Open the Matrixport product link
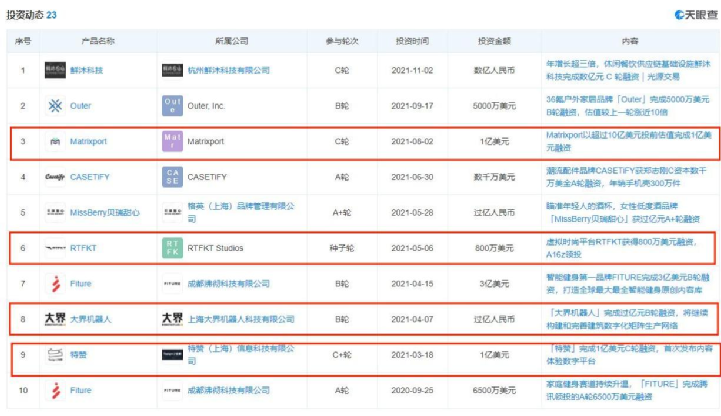721x416 pixels. click(88, 141)
